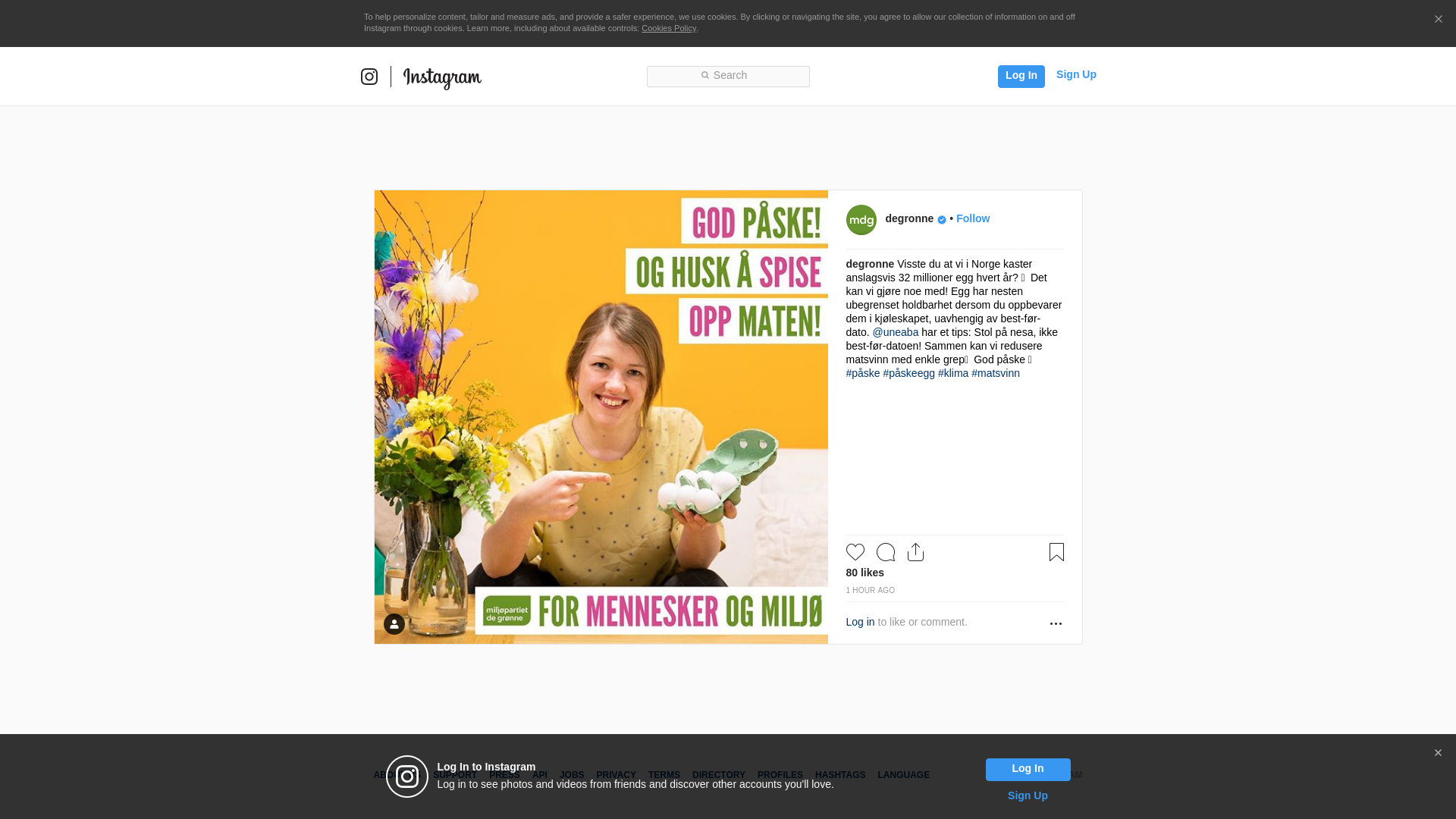The height and width of the screenshot is (819, 1456).
Task: Open the Cookies Policy link
Action: 668,28
